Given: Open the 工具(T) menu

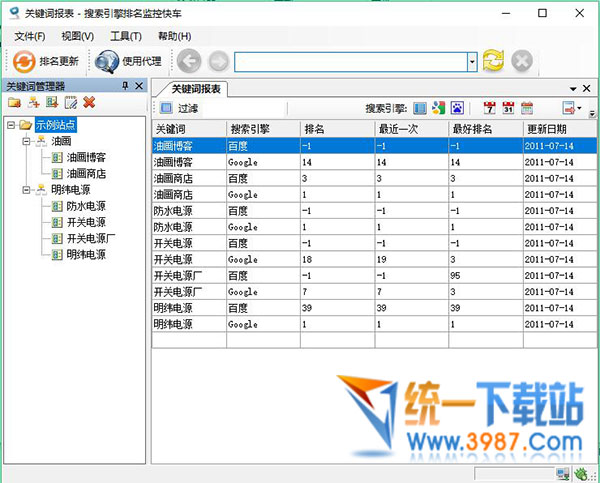Looking at the screenshot, I should (x=125, y=37).
